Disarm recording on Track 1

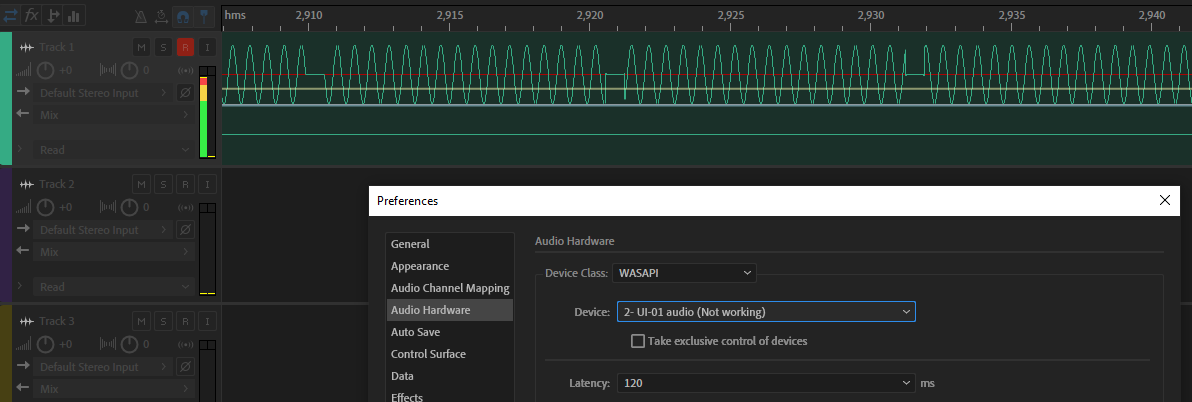tap(185, 47)
